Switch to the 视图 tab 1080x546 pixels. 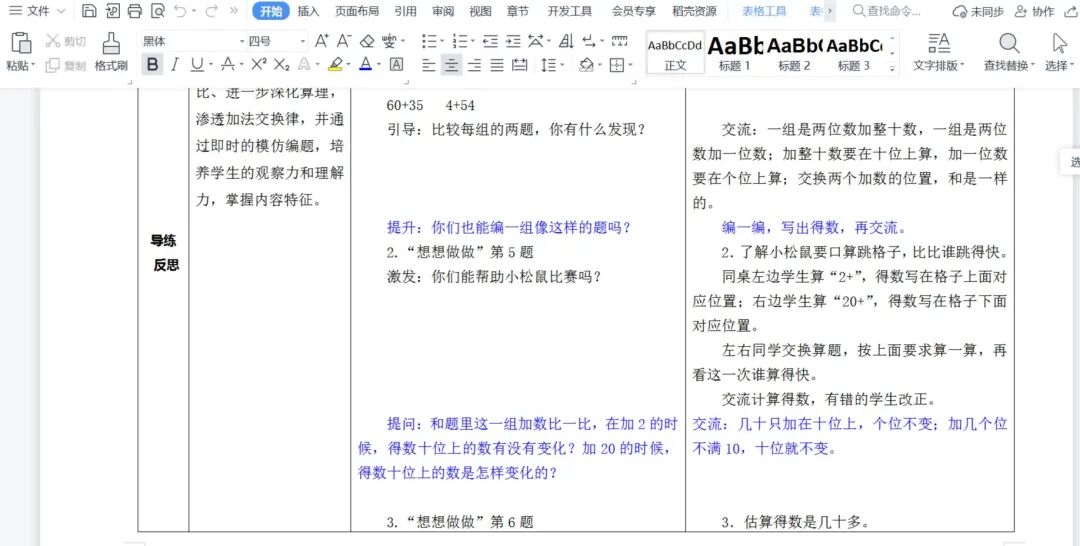(x=481, y=11)
